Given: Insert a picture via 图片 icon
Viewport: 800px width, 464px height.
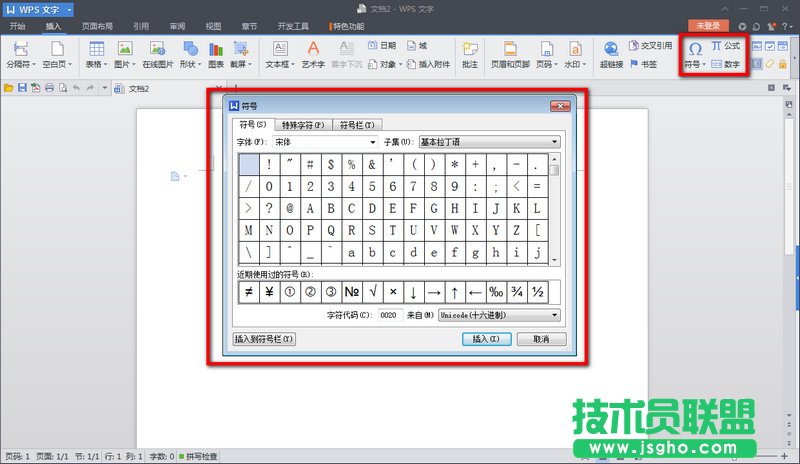Looking at the screenshot, I should click(124, 49).
